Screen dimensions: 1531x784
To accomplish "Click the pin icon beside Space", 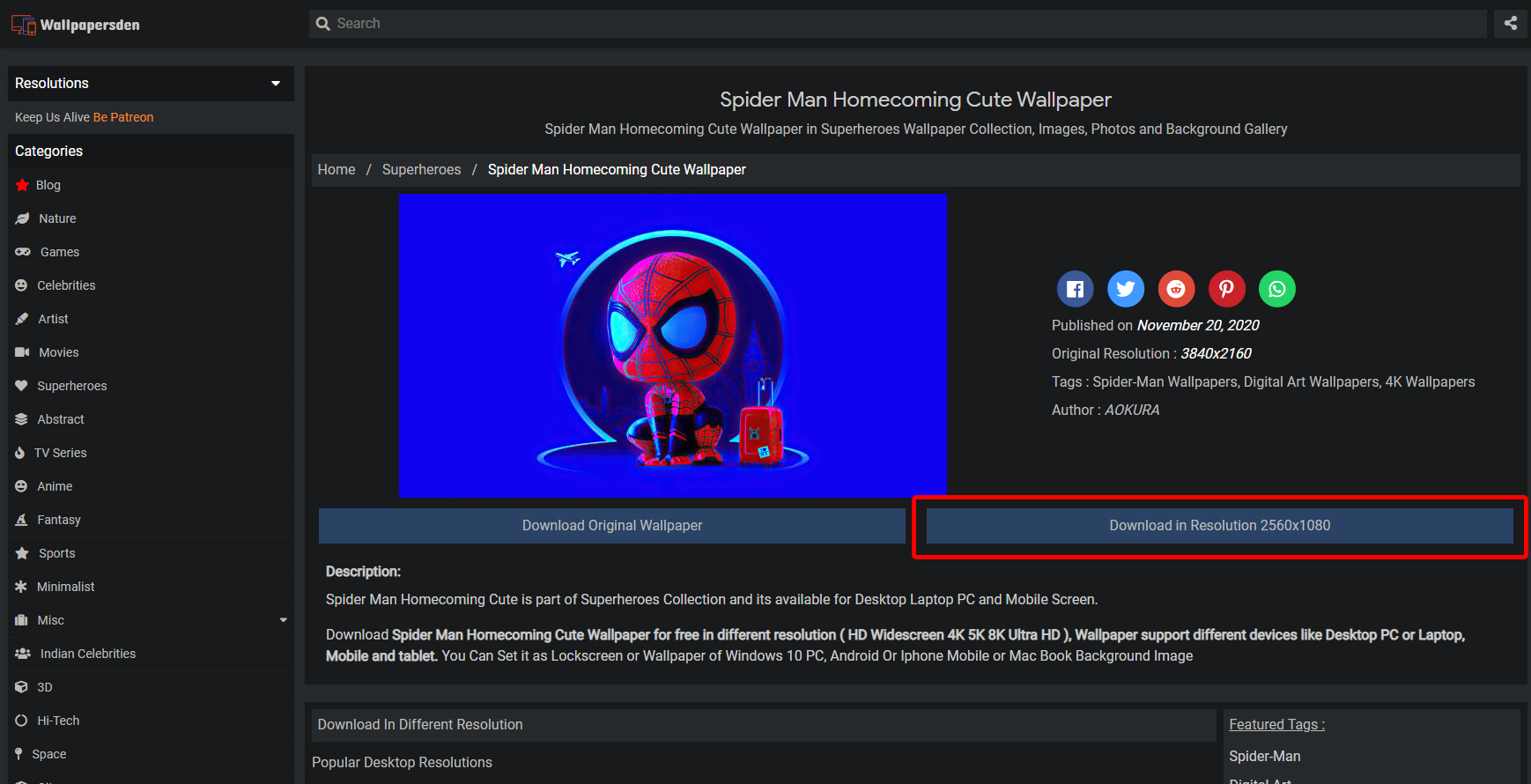I will (x=18, y=754).
